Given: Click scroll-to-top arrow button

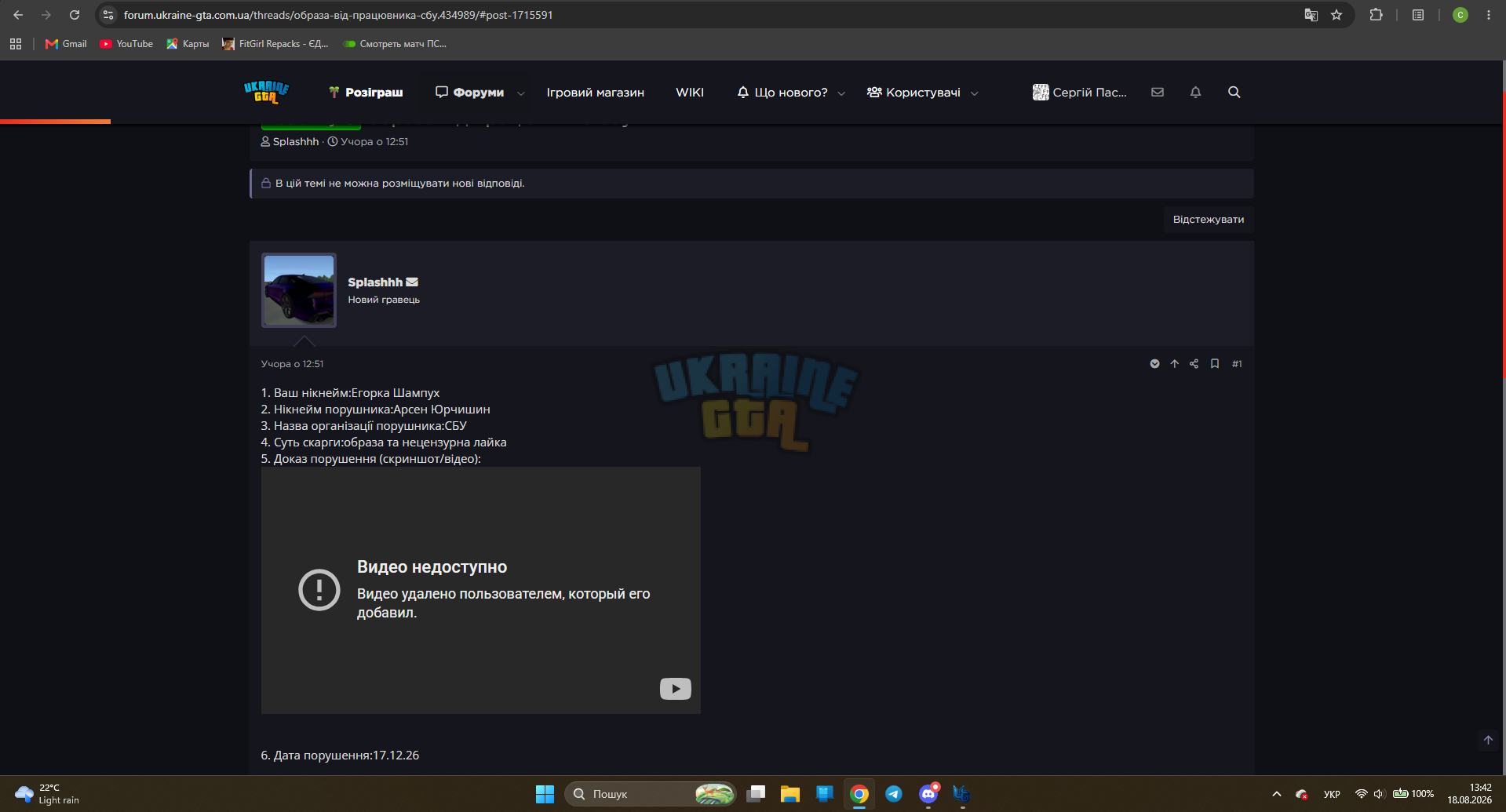Looking at the screenshot, I should (x=1488, y=740).
